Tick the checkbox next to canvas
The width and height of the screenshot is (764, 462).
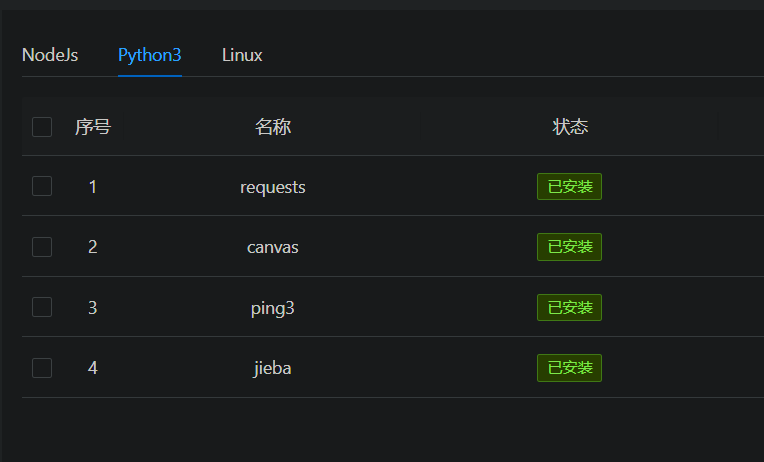(42, 247)
